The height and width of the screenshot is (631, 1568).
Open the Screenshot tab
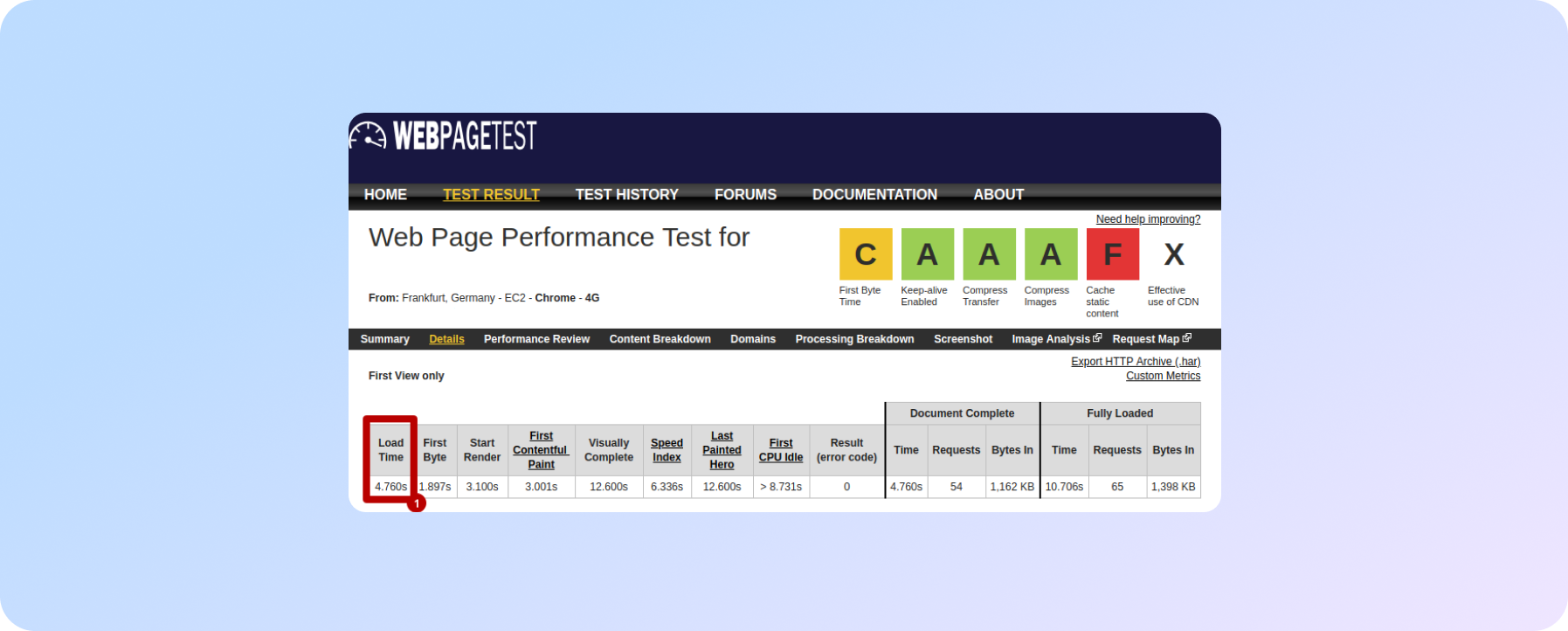(963, 339)
